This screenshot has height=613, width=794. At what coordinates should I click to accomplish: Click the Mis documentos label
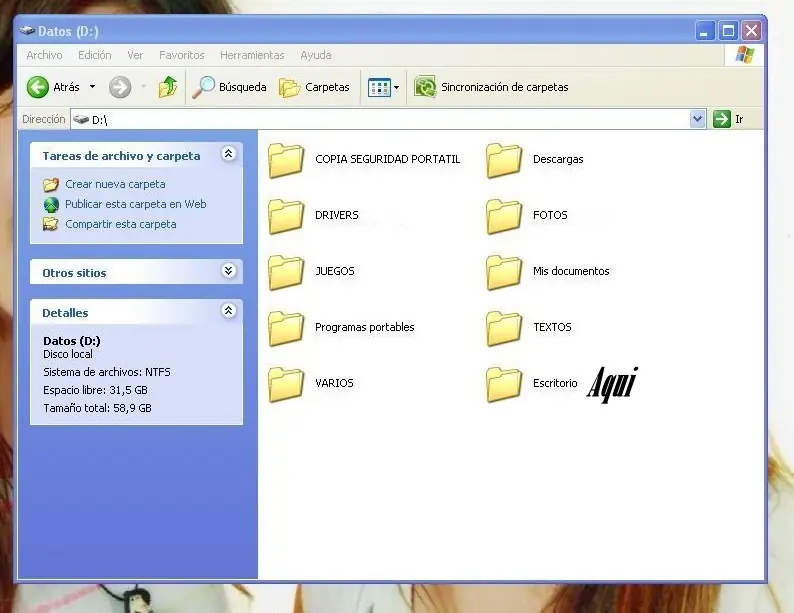pos(571,271)
